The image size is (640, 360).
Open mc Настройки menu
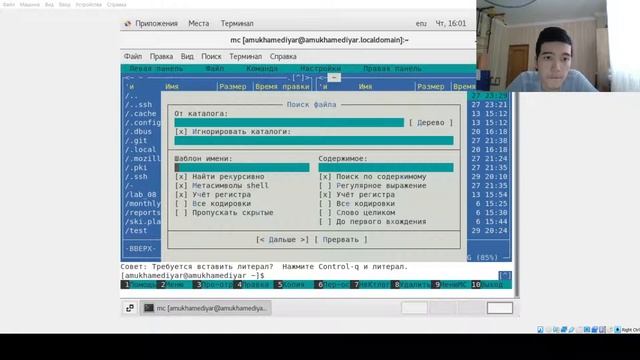(x=320, y=69)
